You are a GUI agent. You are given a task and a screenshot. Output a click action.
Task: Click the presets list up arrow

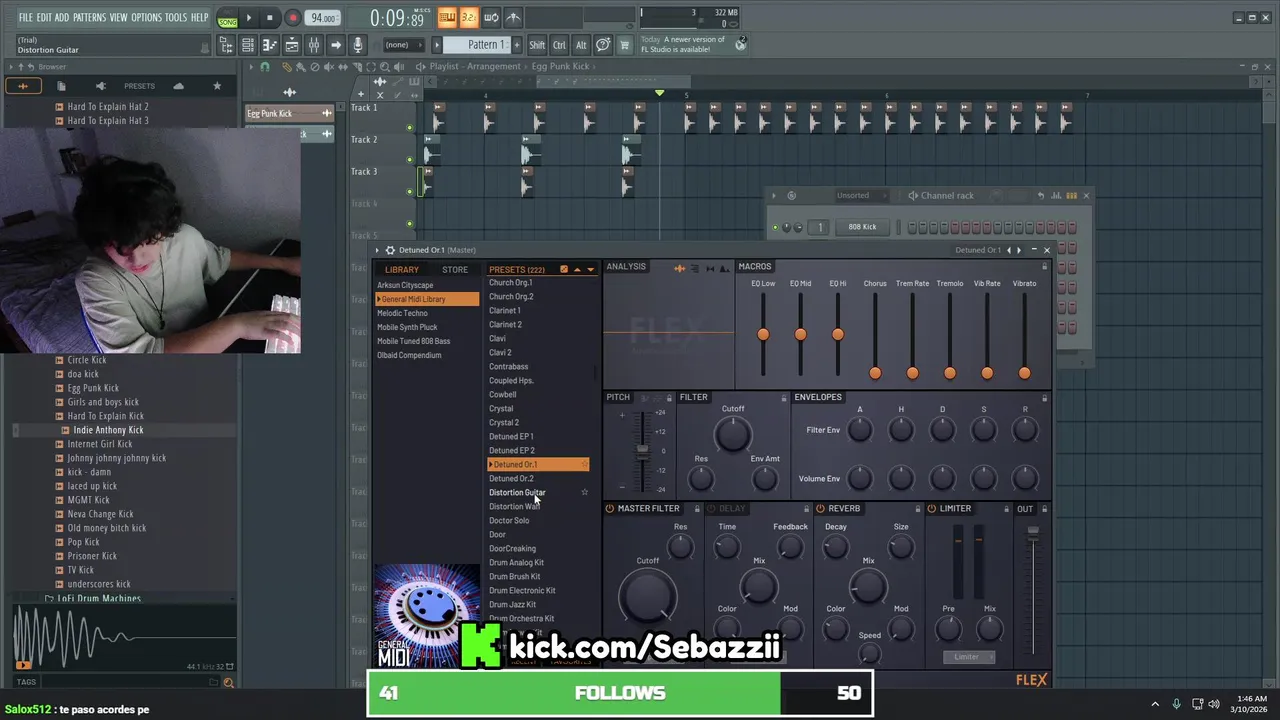coord(577,270)
